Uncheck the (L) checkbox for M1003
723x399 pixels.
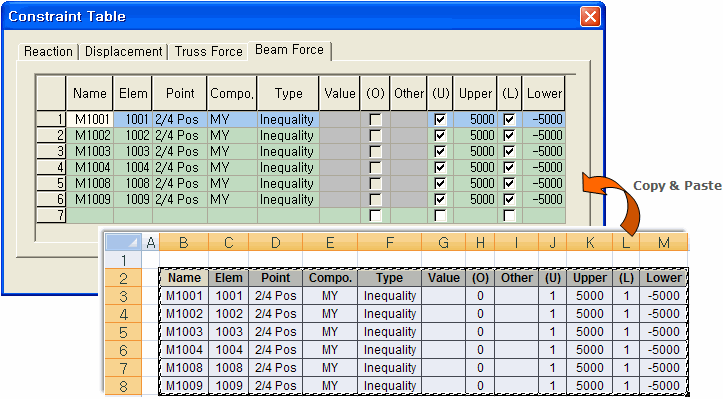click(x=509, y=152)
